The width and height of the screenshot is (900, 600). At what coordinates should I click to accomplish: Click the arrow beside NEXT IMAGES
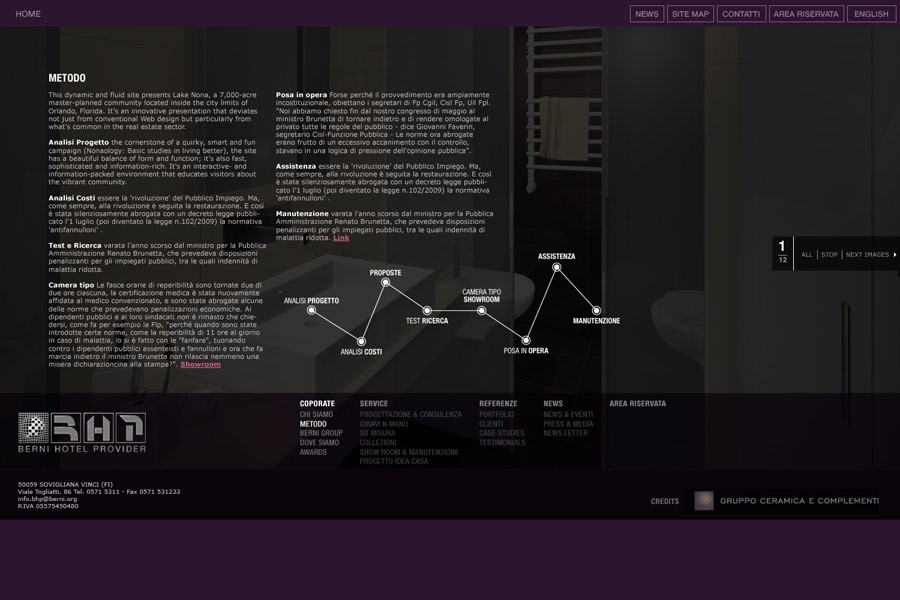(894, 254)
